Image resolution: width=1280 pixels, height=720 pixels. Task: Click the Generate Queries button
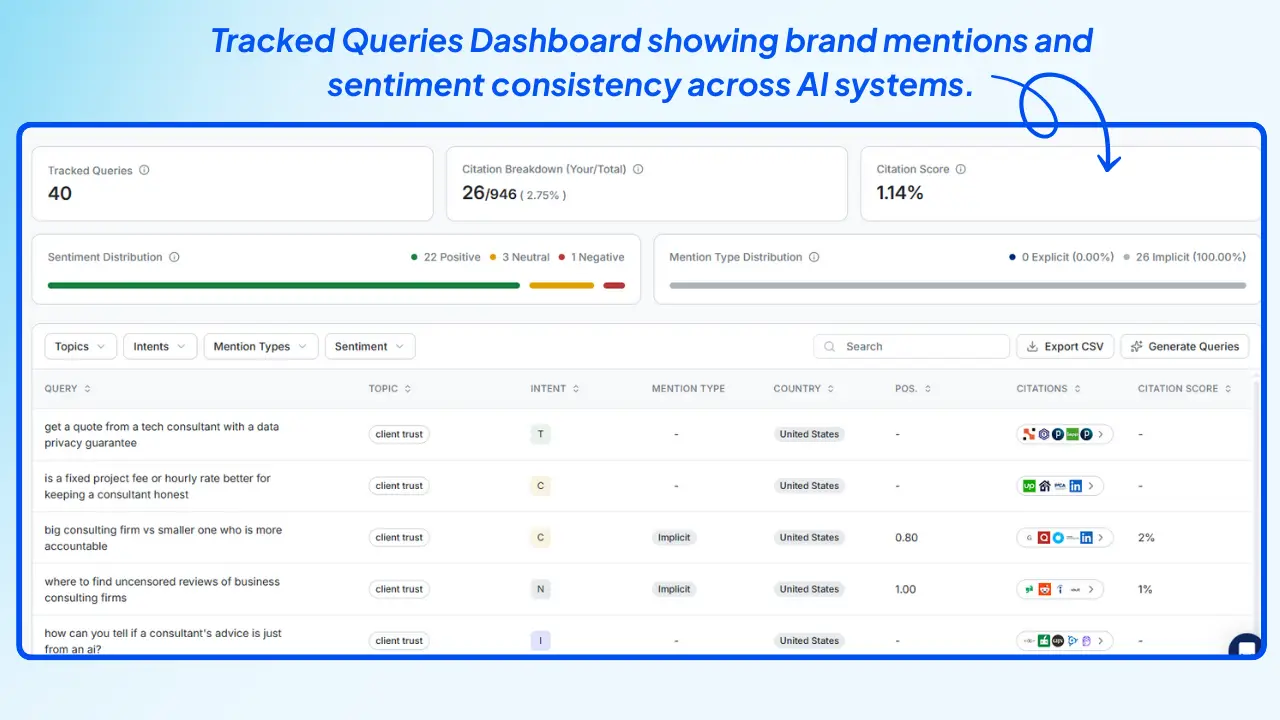1184,346
